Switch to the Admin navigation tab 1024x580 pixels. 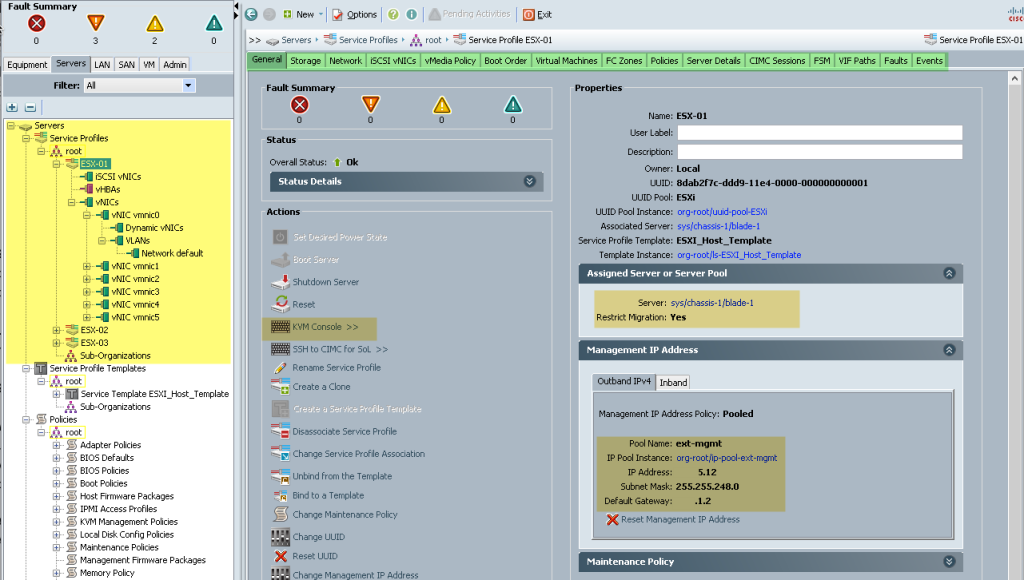(x=175, y=64)
